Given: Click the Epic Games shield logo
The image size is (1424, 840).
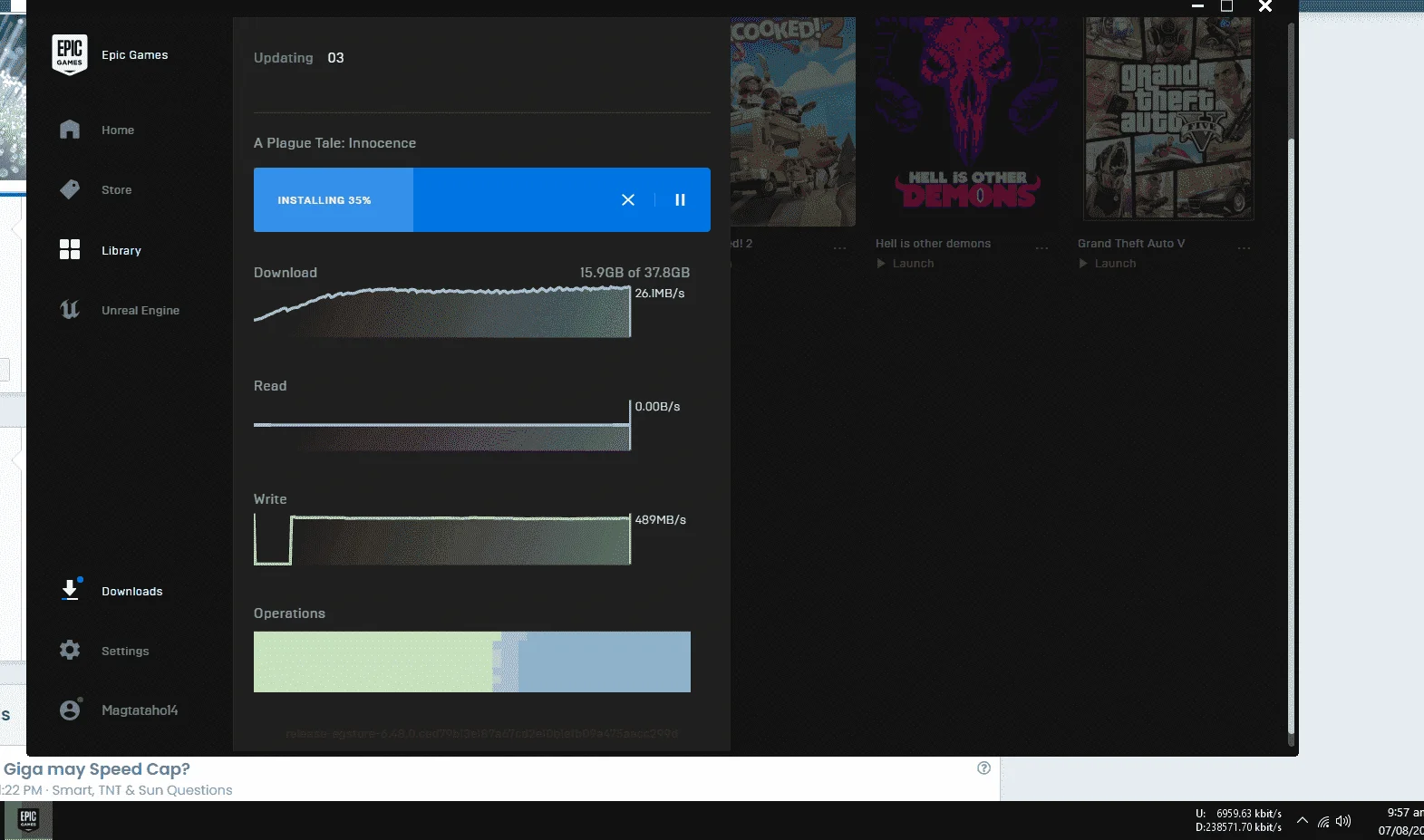Looking at the screenshot, I should (x=70, y=55).
